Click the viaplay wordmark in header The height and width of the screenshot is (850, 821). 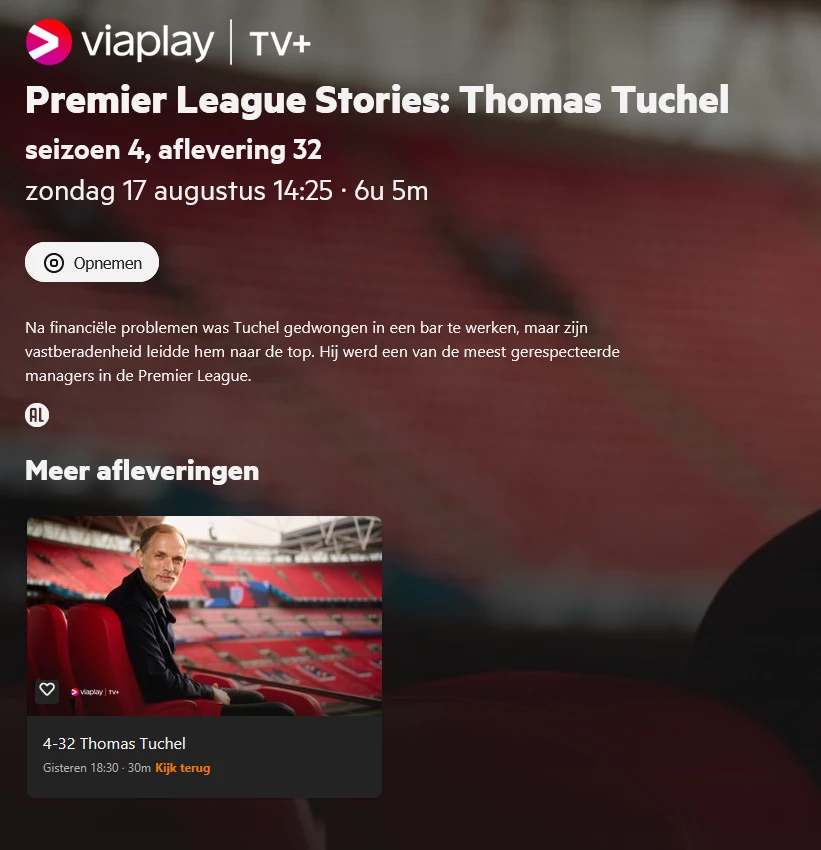pos(147,43)
